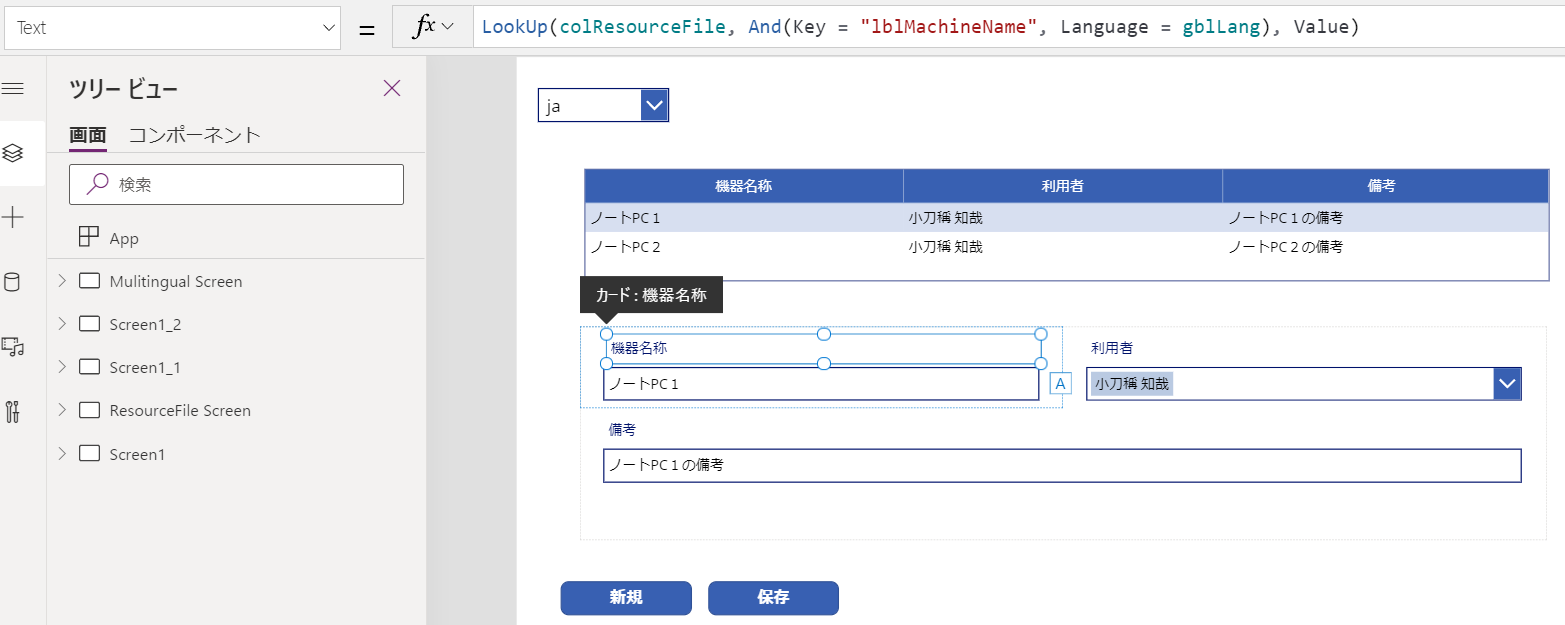Close the Tree view panel
The width and height of the screenshot is (1565, 625).
(392, 88)
